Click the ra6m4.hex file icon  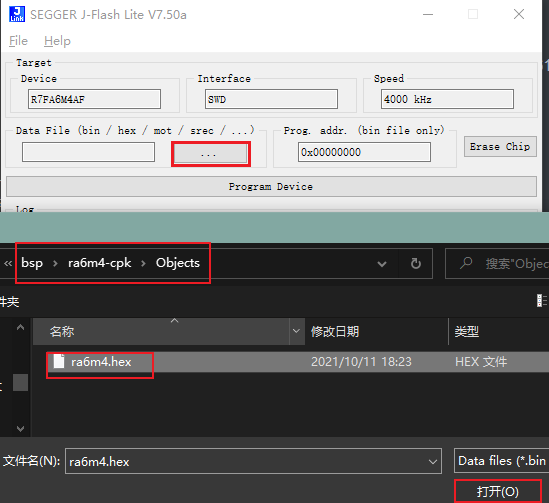[x=58, y=361]
